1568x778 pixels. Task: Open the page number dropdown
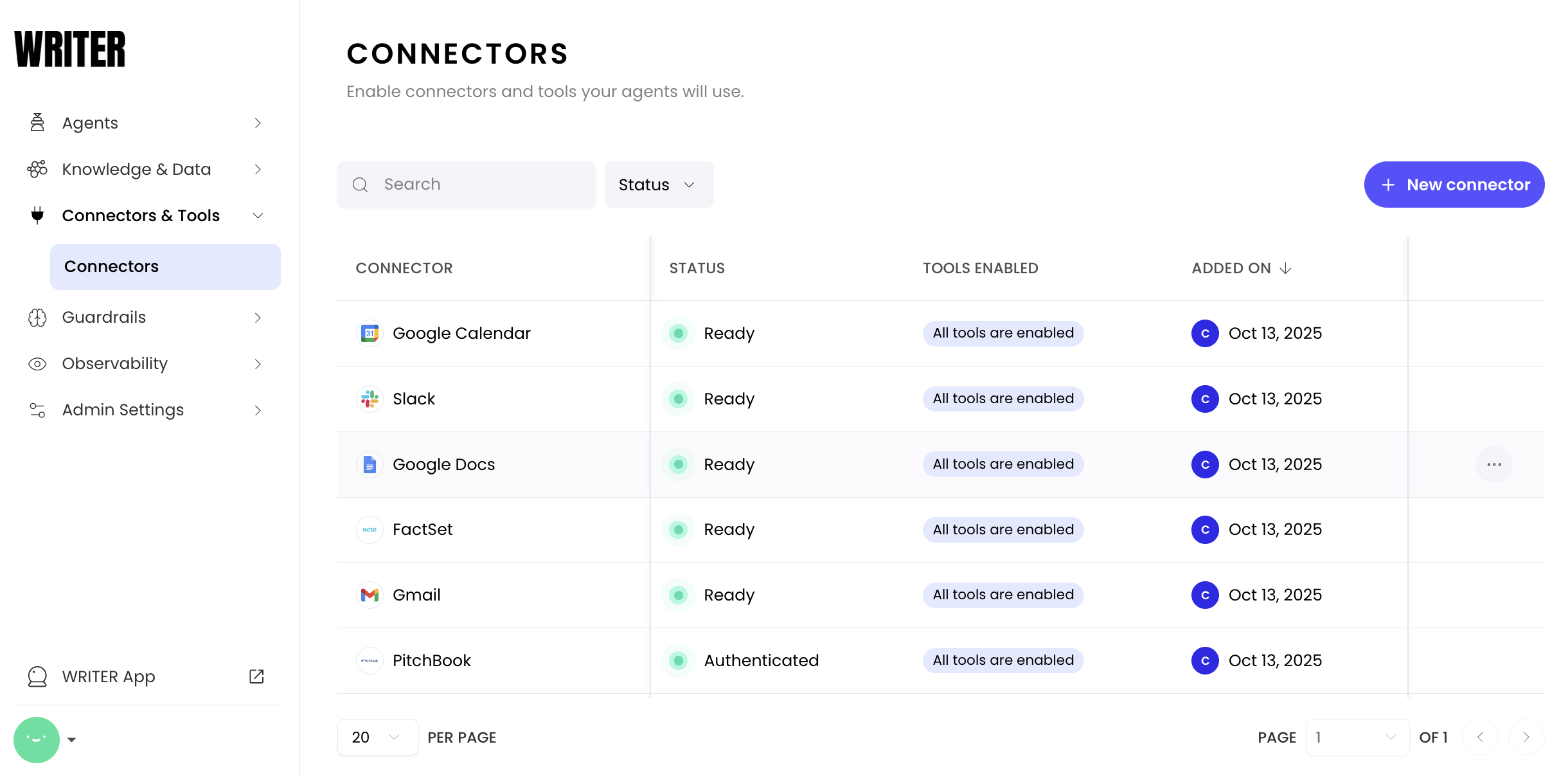[x=1357, y=737]
